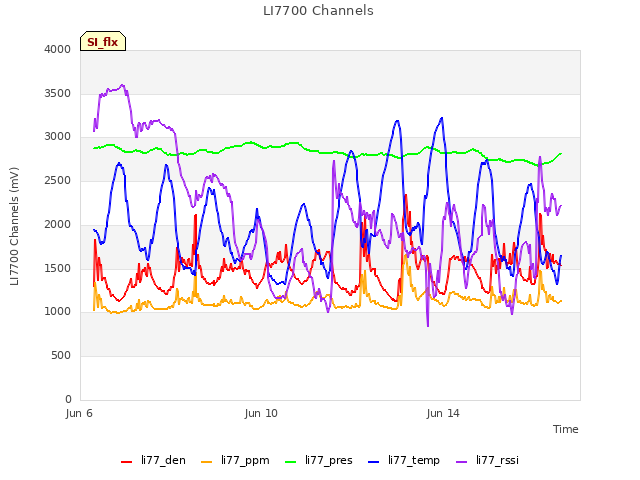Click the 3000 y-axis tick label
Viewport: 640px width, 480px height.
point(58,137)
